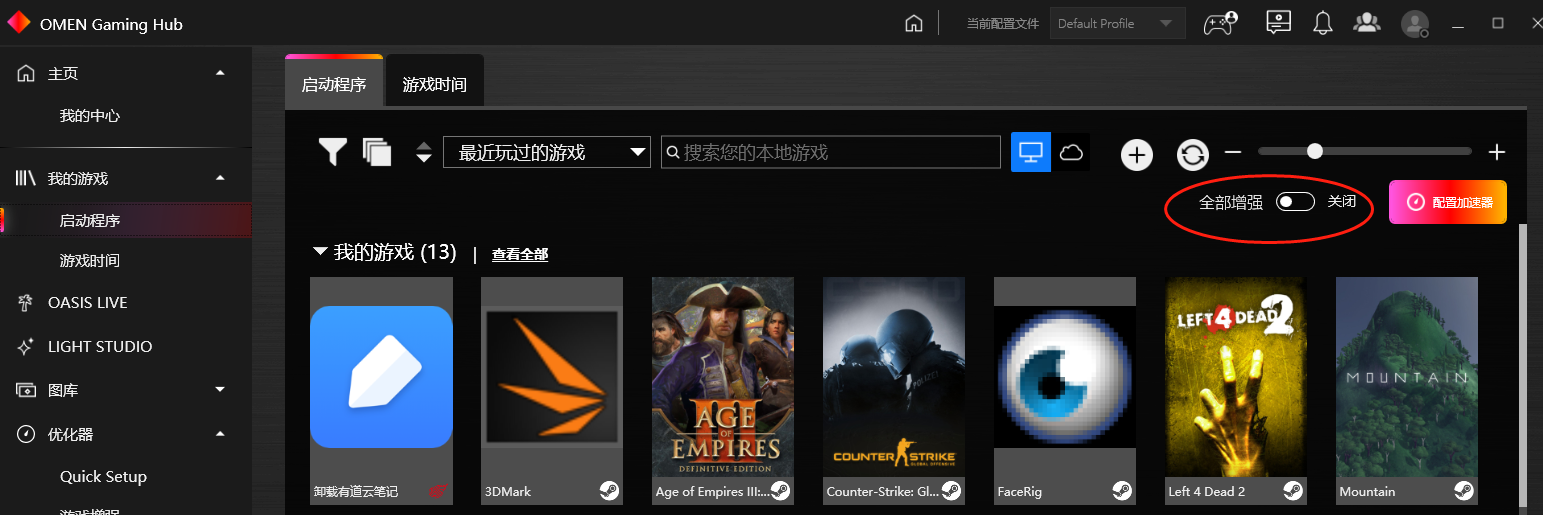Open the notifications bell
The width and height of the screenshot is (1543, 515).
(1323, 23)
